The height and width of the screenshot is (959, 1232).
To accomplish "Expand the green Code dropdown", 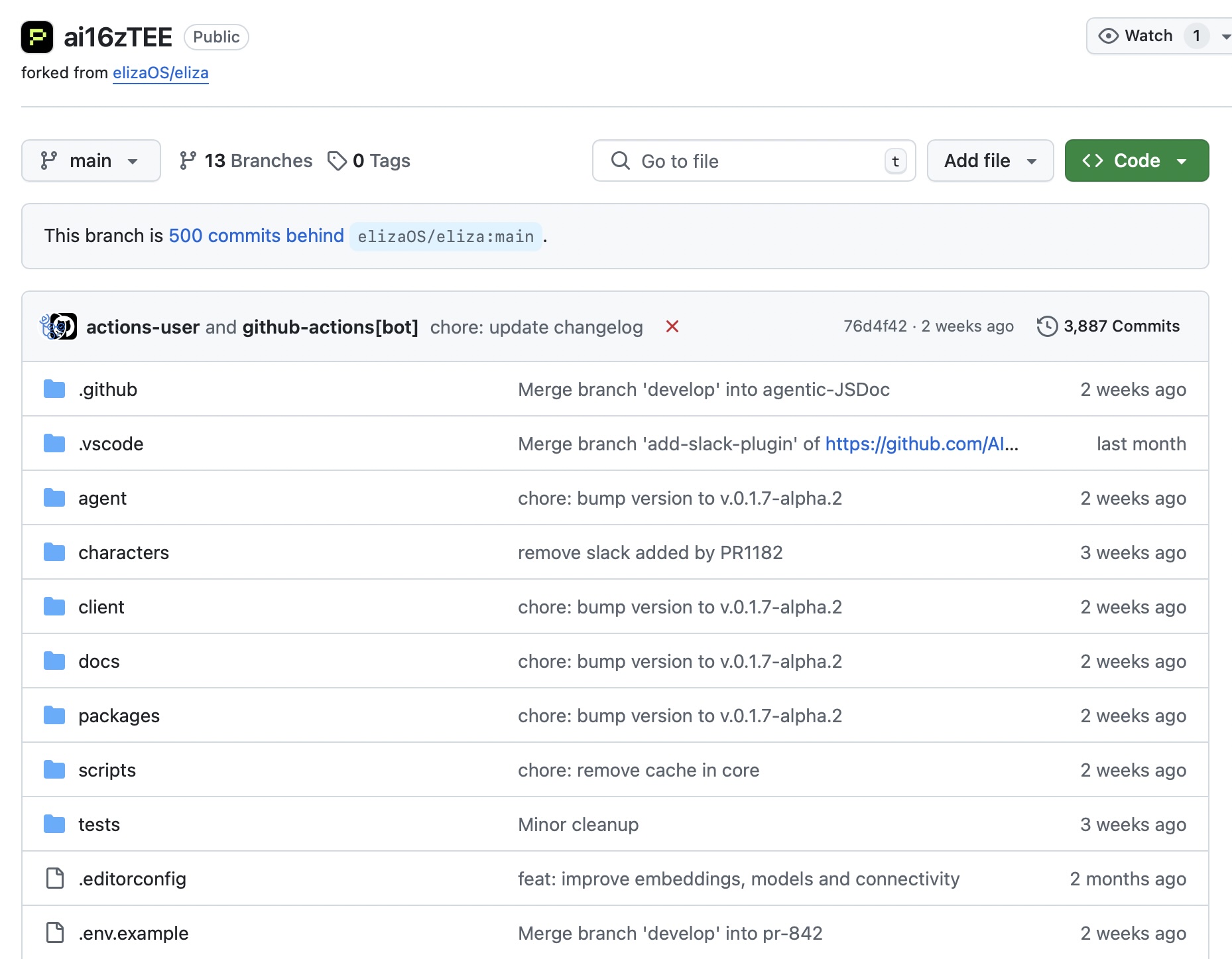I will [1137, 160].
